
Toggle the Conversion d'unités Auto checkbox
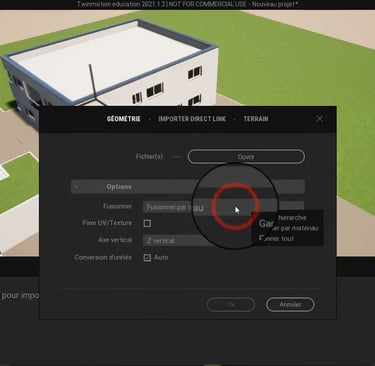click(147, 258)
